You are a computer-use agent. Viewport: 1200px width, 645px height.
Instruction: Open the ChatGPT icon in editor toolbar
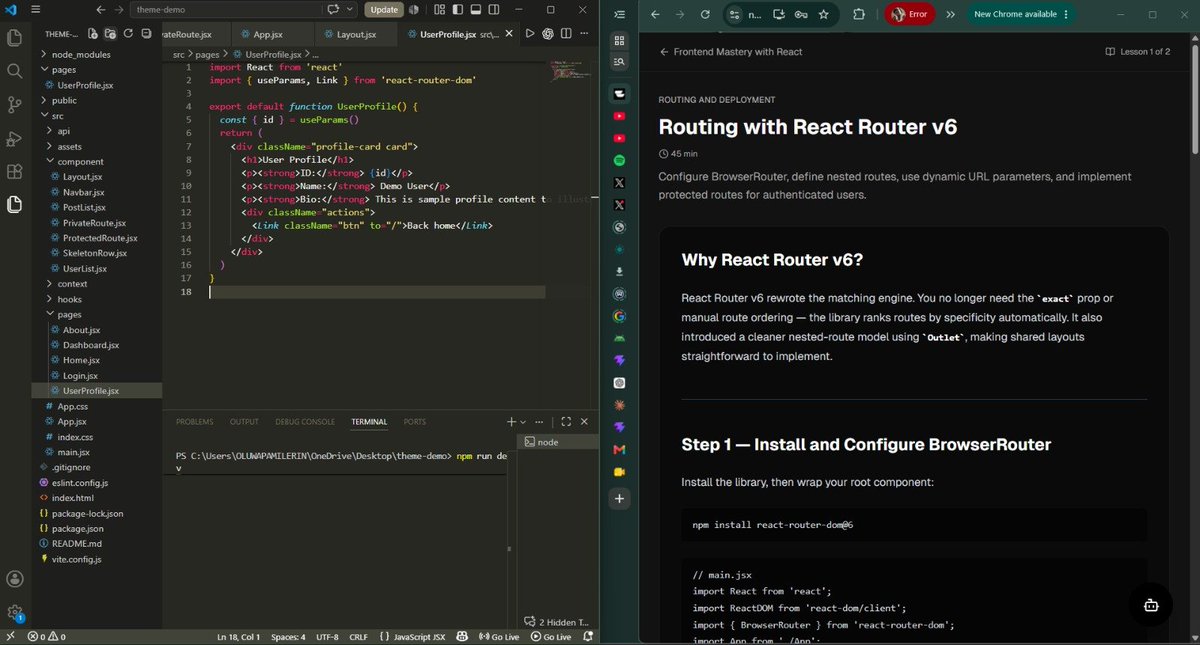[x=548, y=34]
